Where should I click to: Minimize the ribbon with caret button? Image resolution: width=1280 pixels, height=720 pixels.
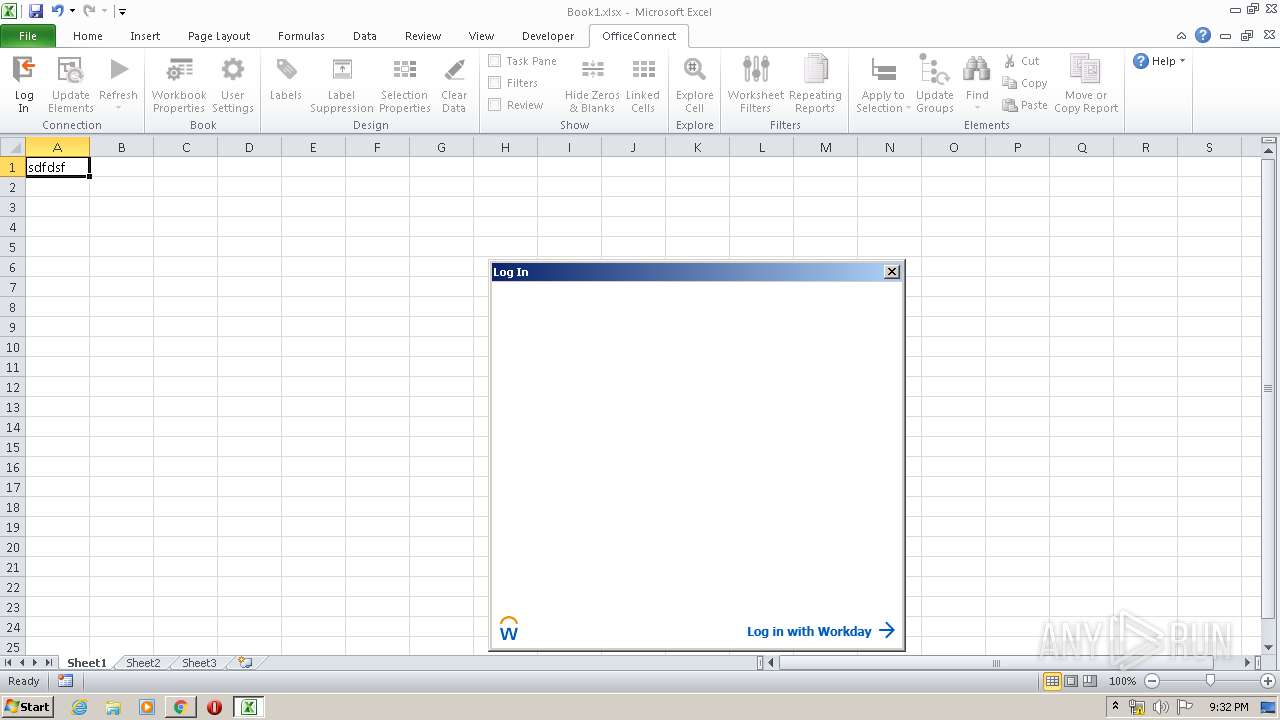1182,35
